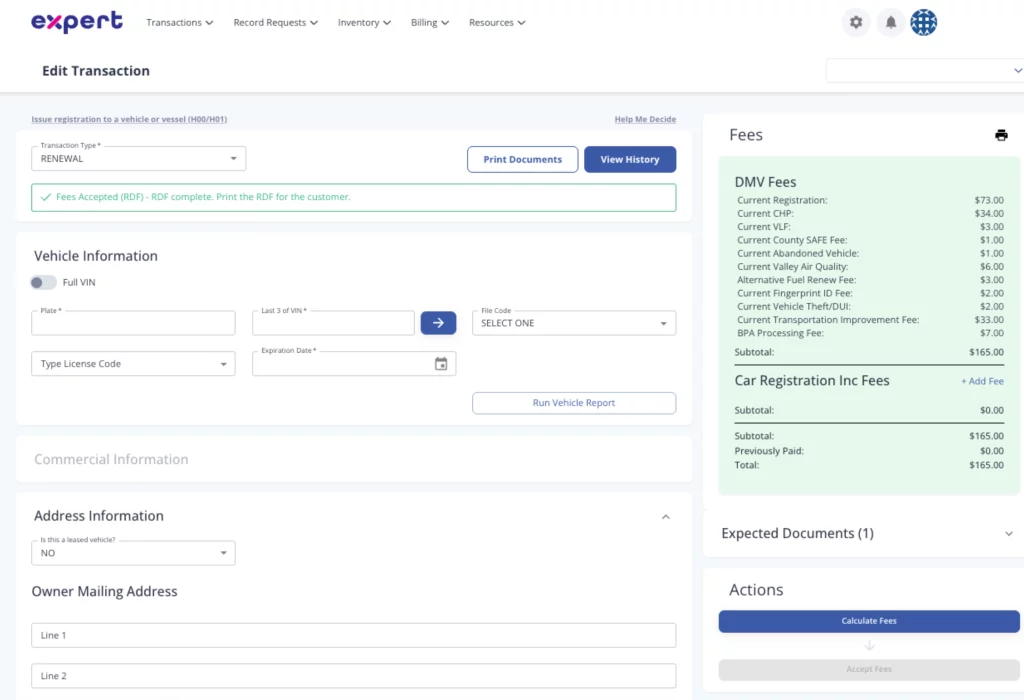Open the Billing menu
The image size is (1024, 700).
430,22
